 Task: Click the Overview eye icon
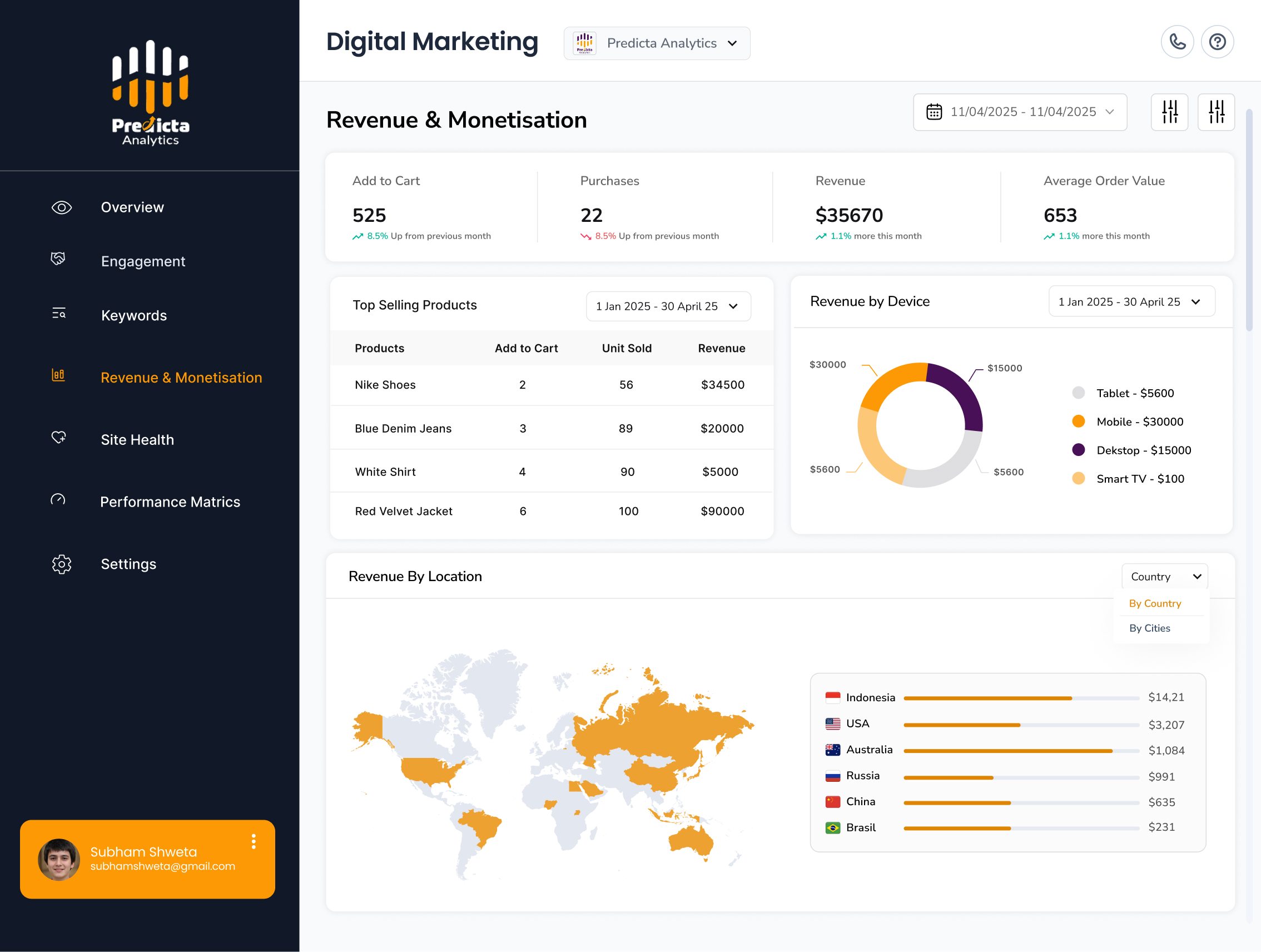(62, 207)
